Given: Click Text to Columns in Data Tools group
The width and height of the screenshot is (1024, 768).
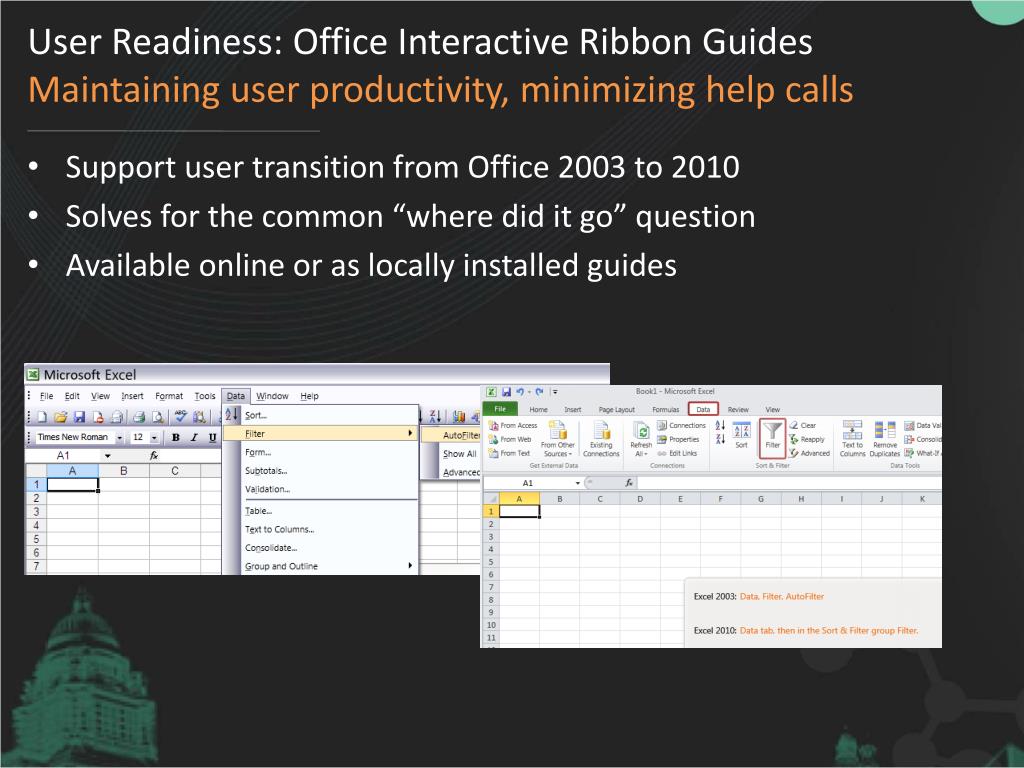Looking at the screenshot, I should point(852,439).
